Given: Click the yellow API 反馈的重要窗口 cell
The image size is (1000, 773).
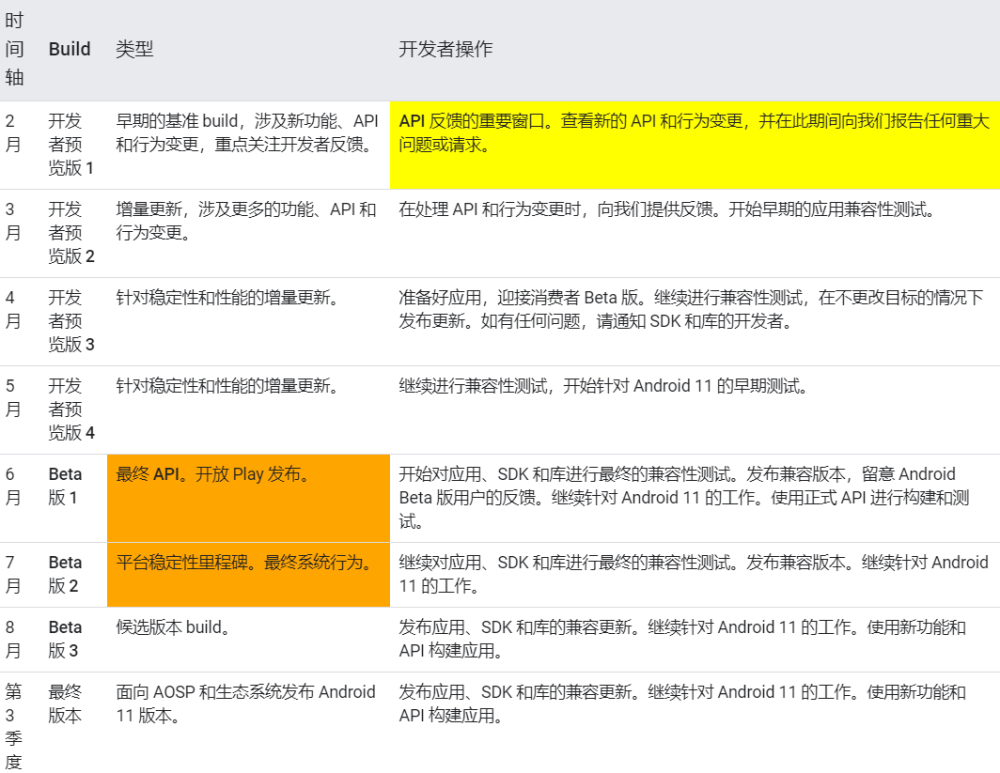Looking at the screenshot, I should click(695, 145).
